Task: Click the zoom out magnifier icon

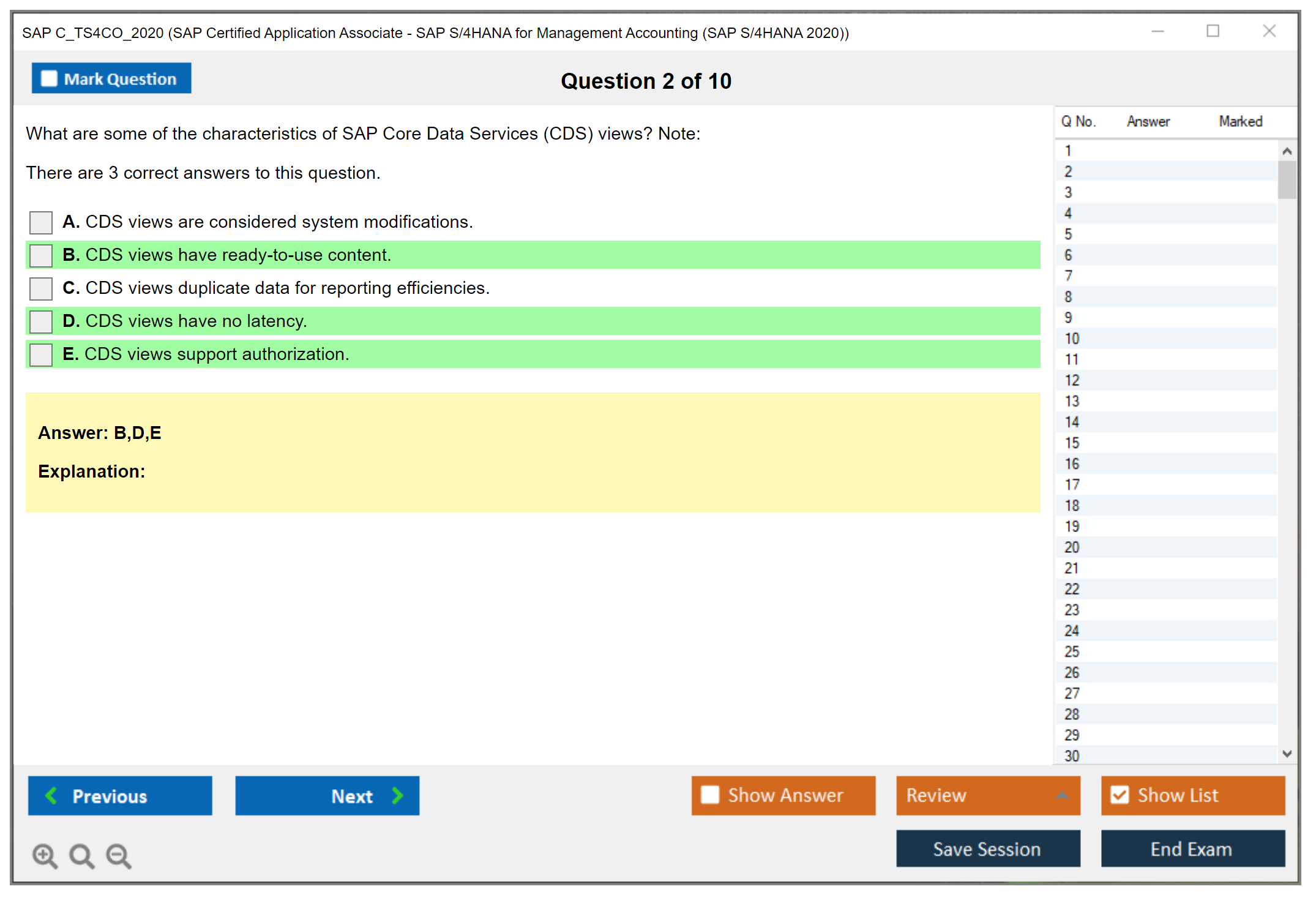Action: coord(118,855)
